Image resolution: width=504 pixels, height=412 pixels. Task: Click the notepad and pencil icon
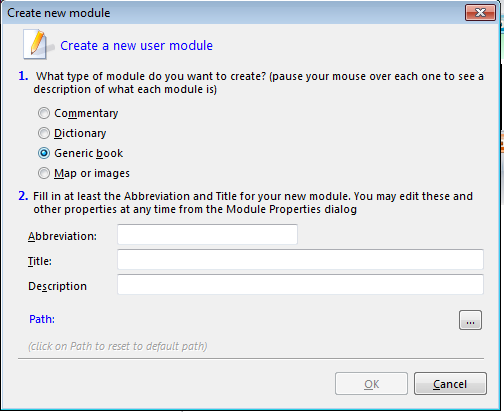click(x=38, y=44)
